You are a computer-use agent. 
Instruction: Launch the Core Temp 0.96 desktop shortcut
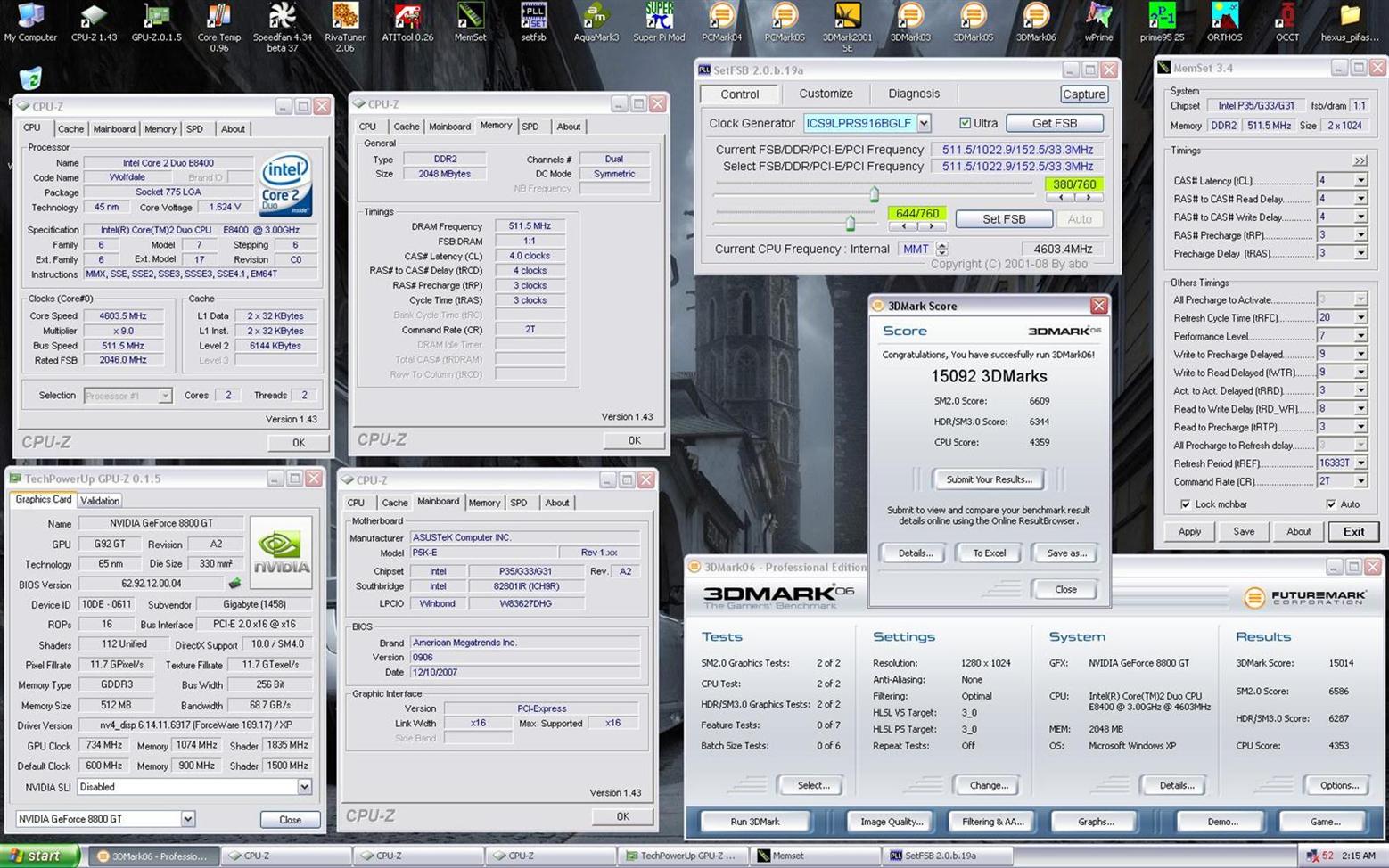(x=219, y=27)
